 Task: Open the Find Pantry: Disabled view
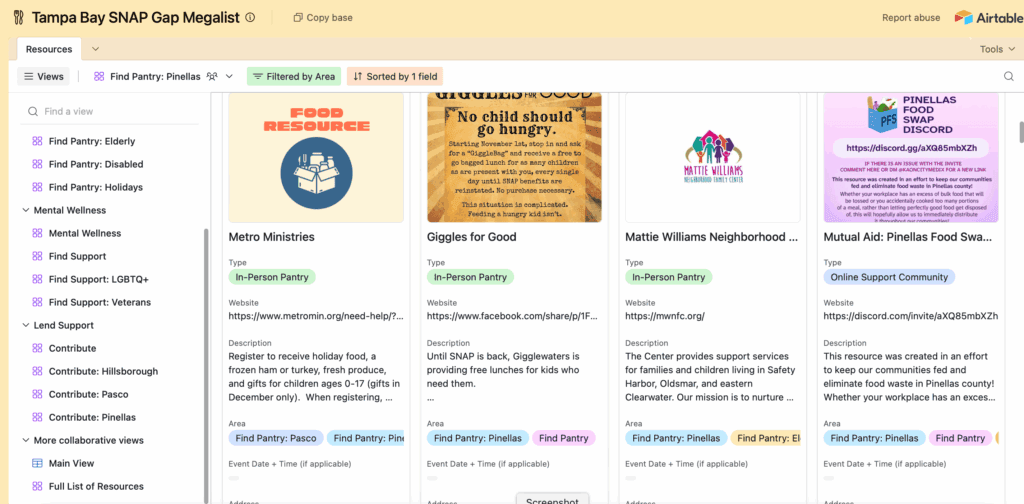click(x=95, y=164)
